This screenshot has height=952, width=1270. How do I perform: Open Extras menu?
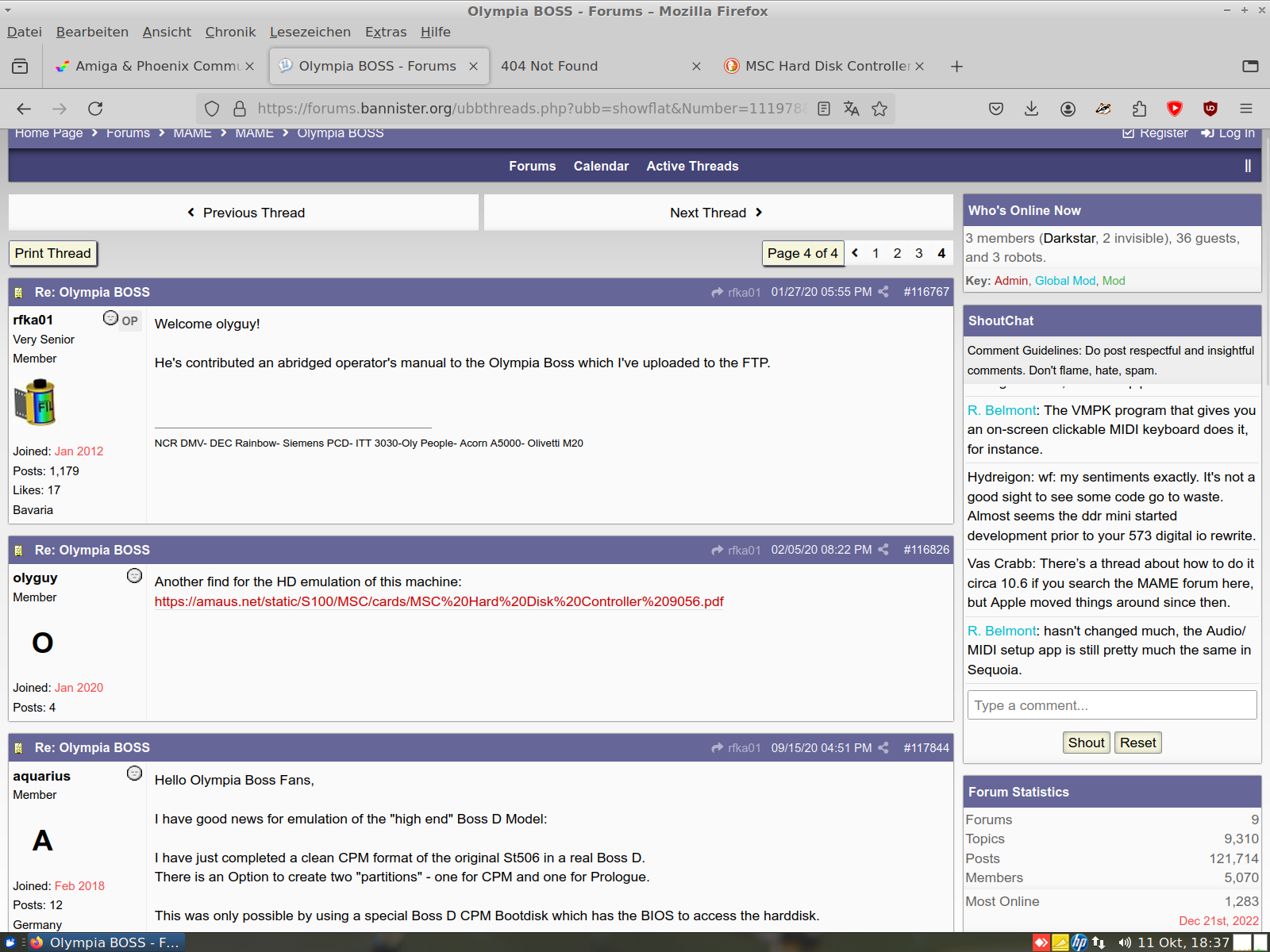[386, 32]
